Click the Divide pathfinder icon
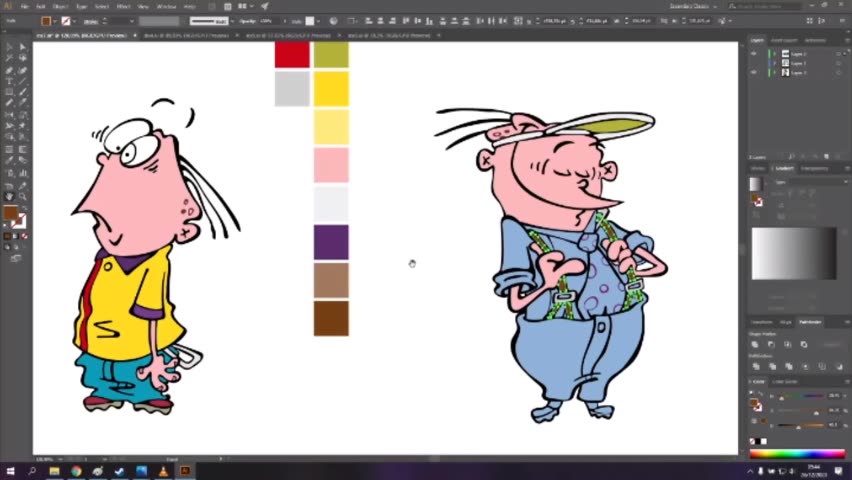 (756, 367)
